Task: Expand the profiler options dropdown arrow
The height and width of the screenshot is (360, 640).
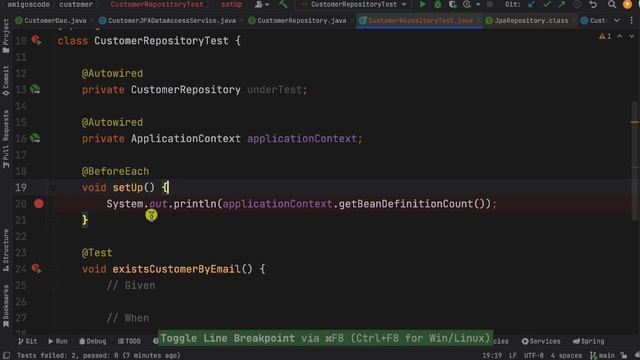Action: (x=478, y=4)
